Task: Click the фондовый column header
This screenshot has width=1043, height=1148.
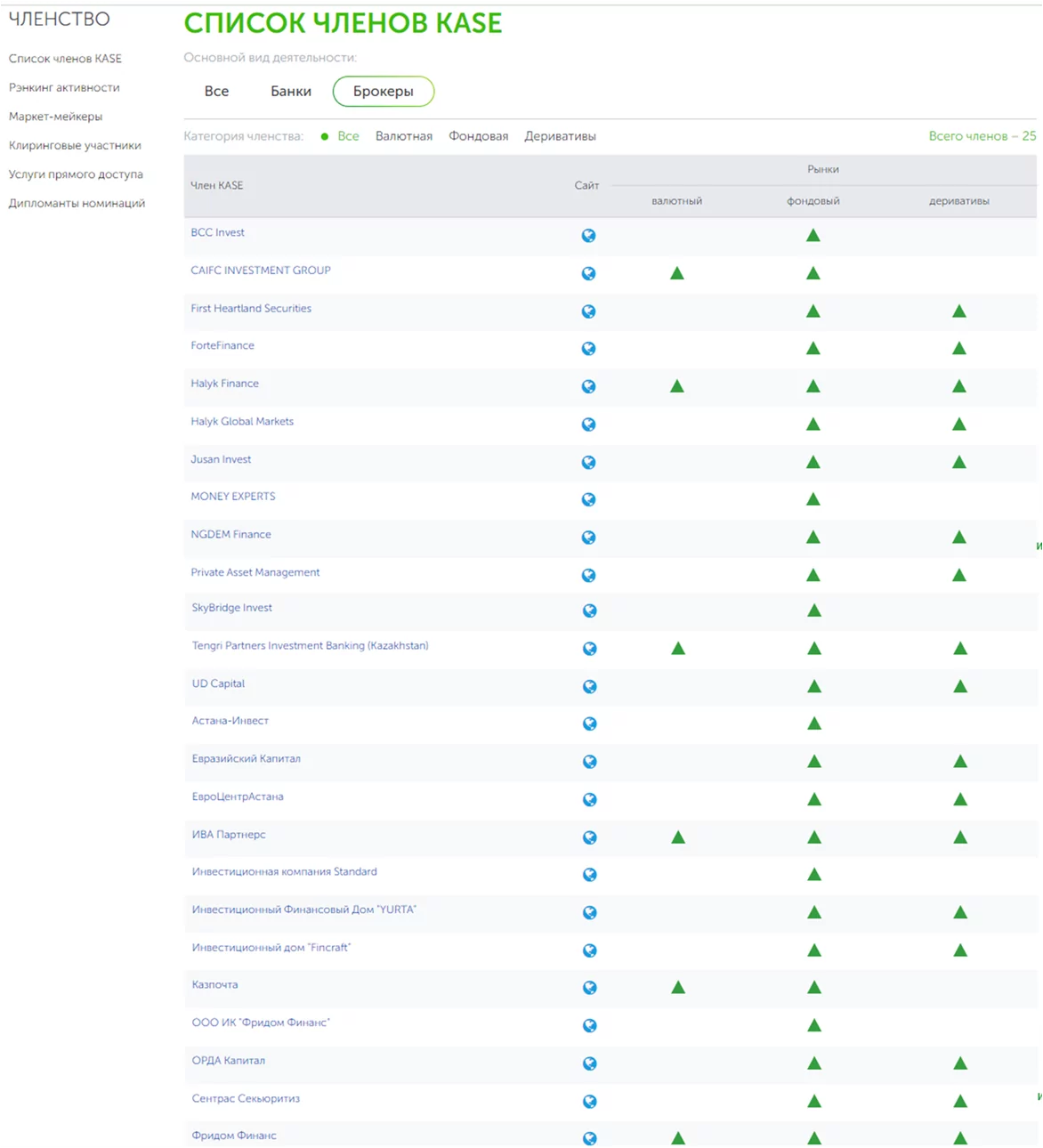Action: point(813,201)
